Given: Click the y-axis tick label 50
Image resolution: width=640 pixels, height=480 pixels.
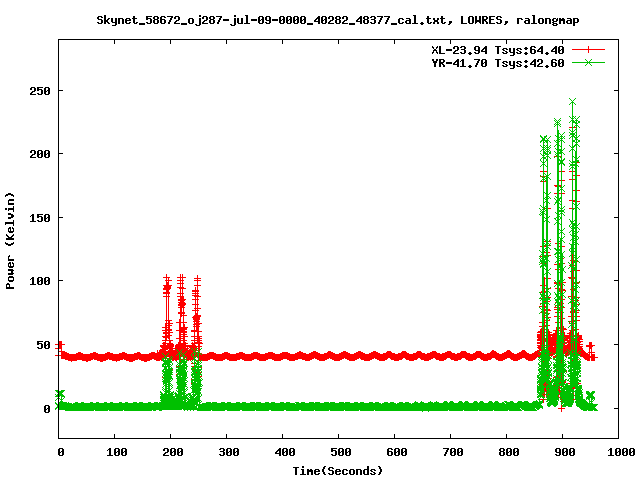Looking at the screenshot, I should (x=43, y=345).
